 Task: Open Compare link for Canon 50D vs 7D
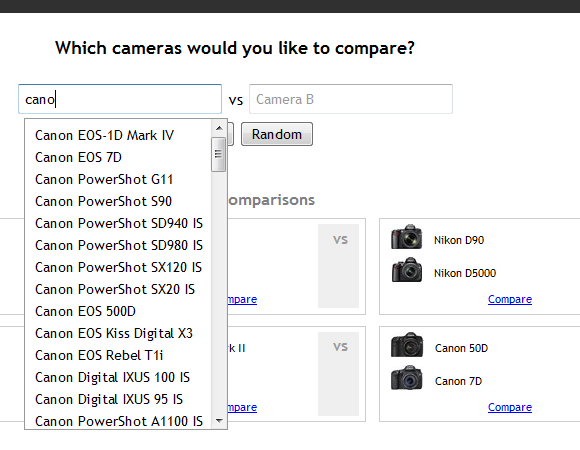pyautogui.click(x=510, y=407)
